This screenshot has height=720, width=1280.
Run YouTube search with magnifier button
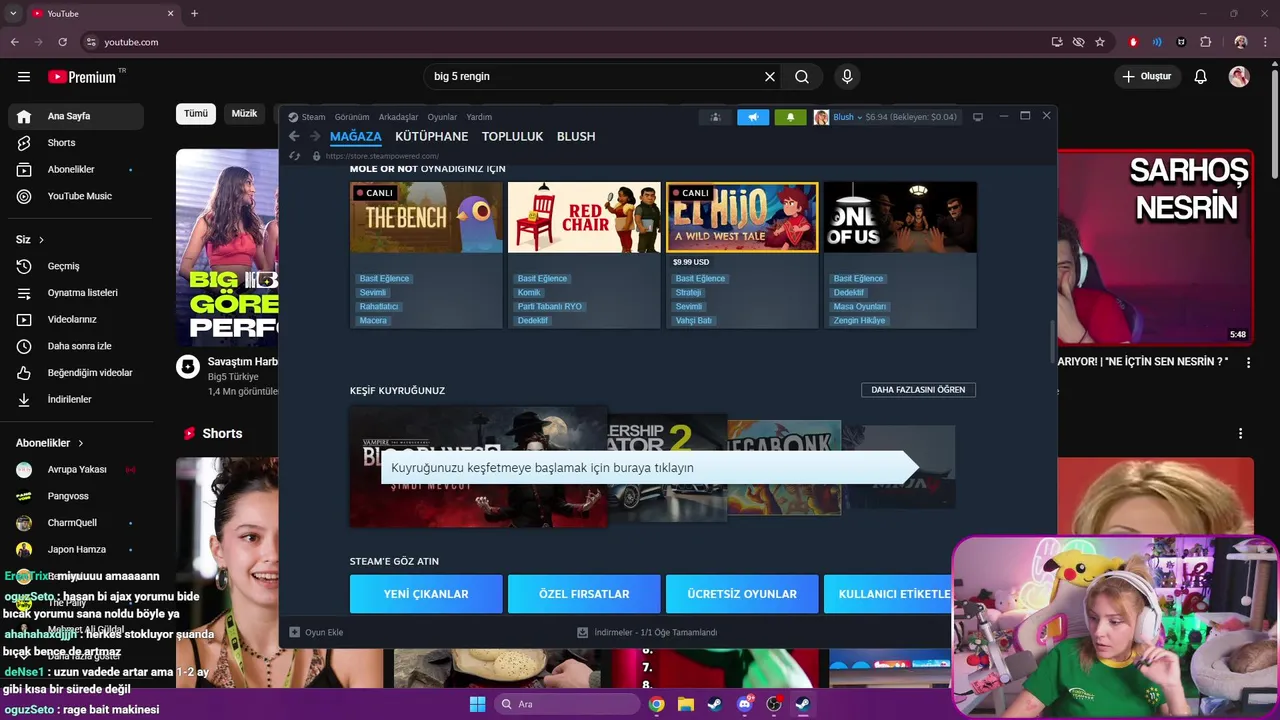point(802,76)
